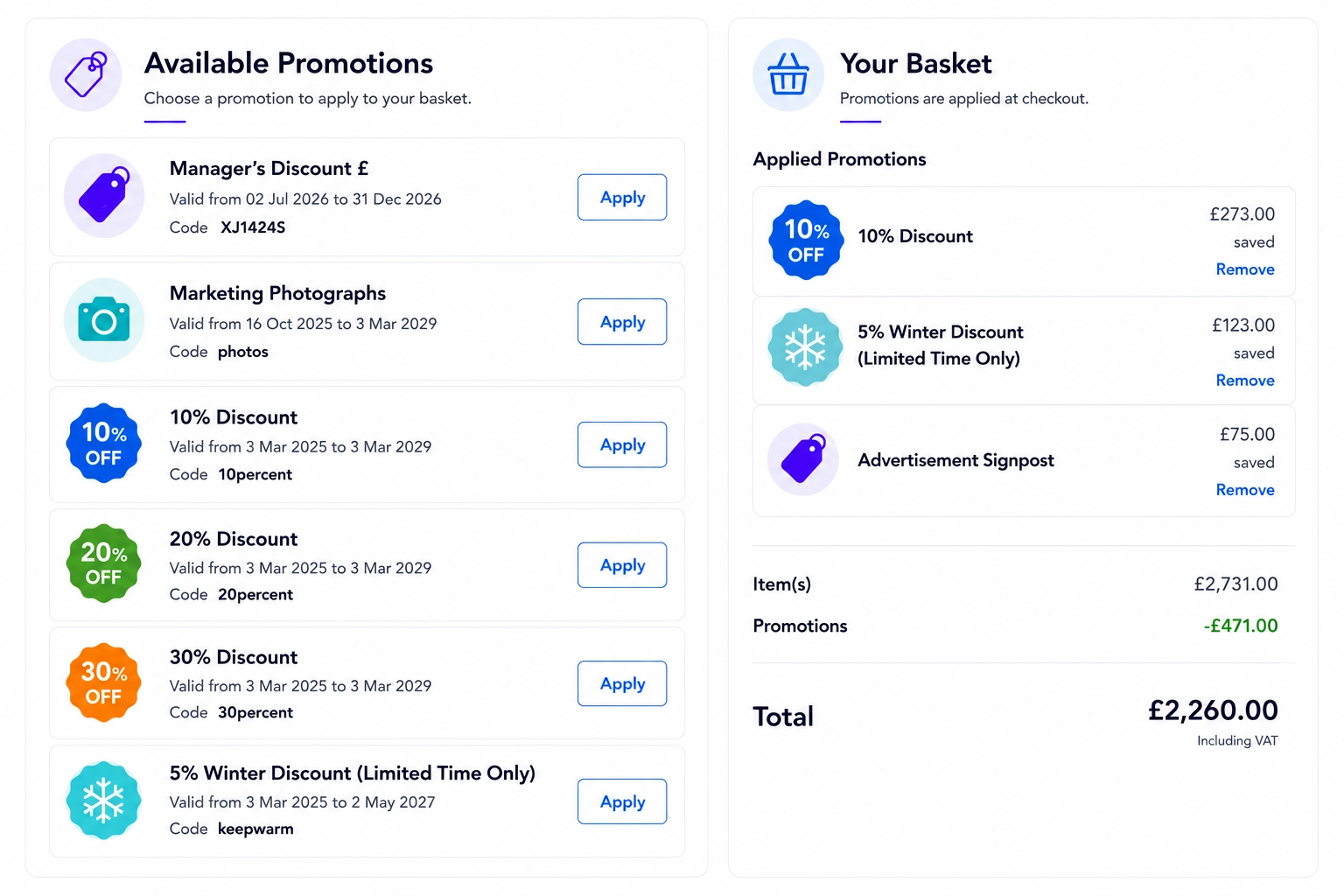This screenshot has width=1344, height=896.
Task: Remove the 5% Winter Discount from basket
Action: tap(1244, 381)
